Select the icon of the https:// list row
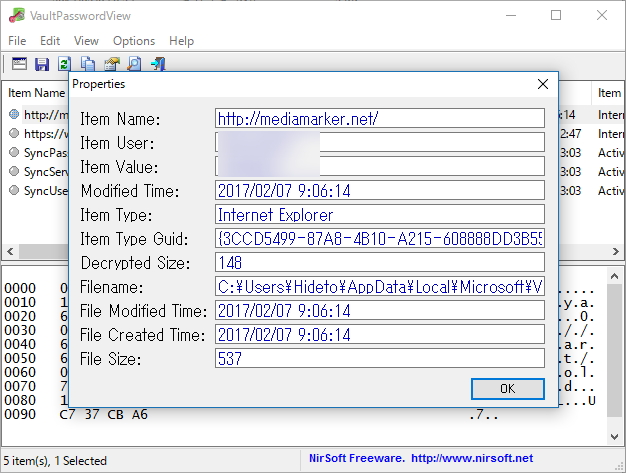Screen dimensions: 626x473 click(x=14, y=133)
